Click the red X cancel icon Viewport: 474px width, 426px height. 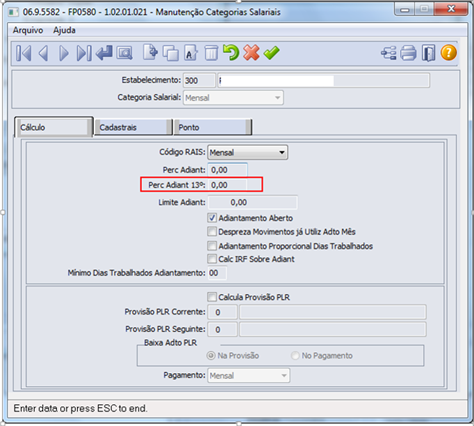(x=251, y=53)
